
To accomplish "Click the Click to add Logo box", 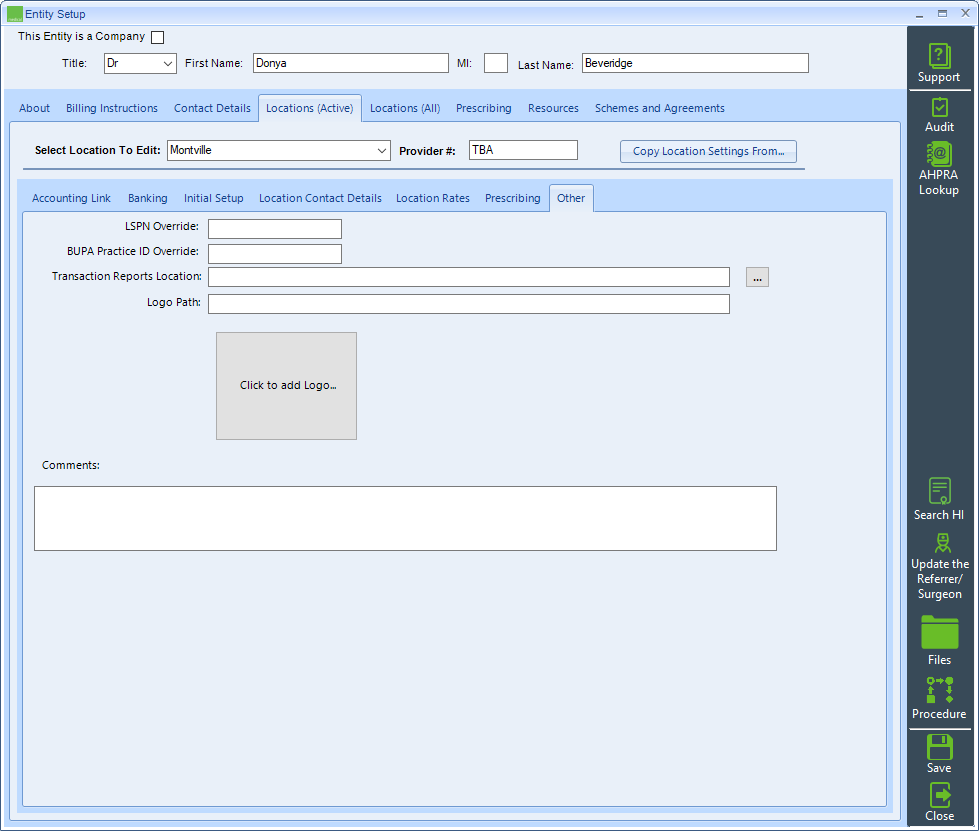I will (287, 386).
